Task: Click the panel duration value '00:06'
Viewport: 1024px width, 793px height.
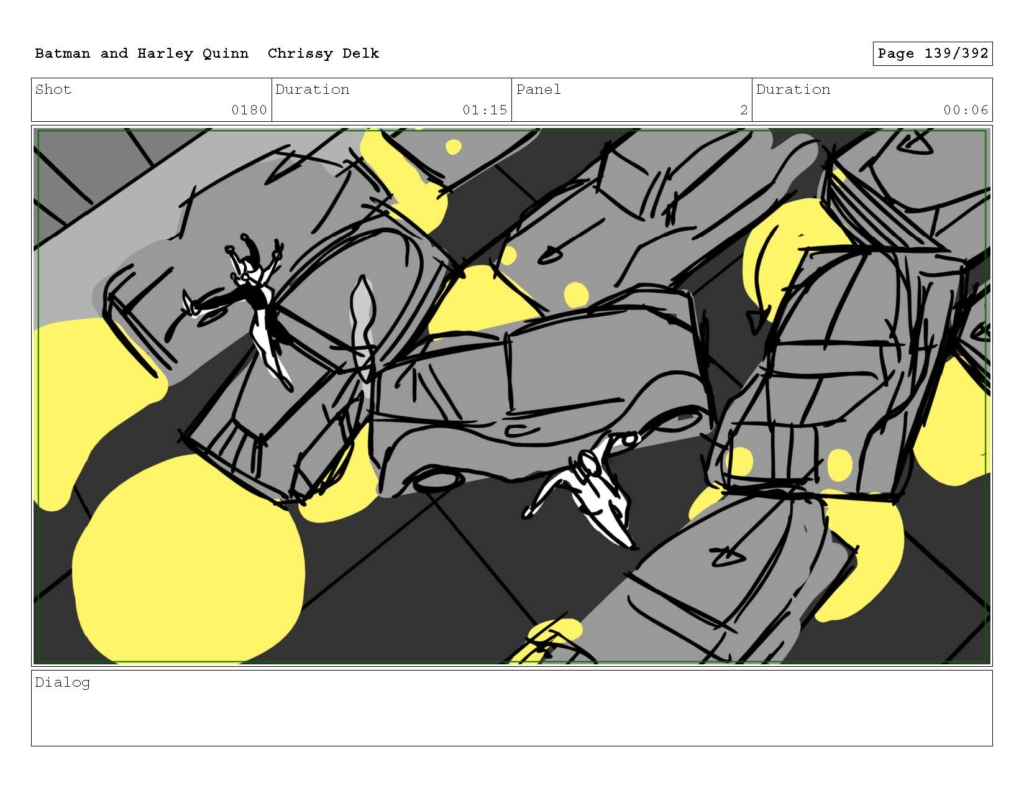Action: tap(965, 110)
